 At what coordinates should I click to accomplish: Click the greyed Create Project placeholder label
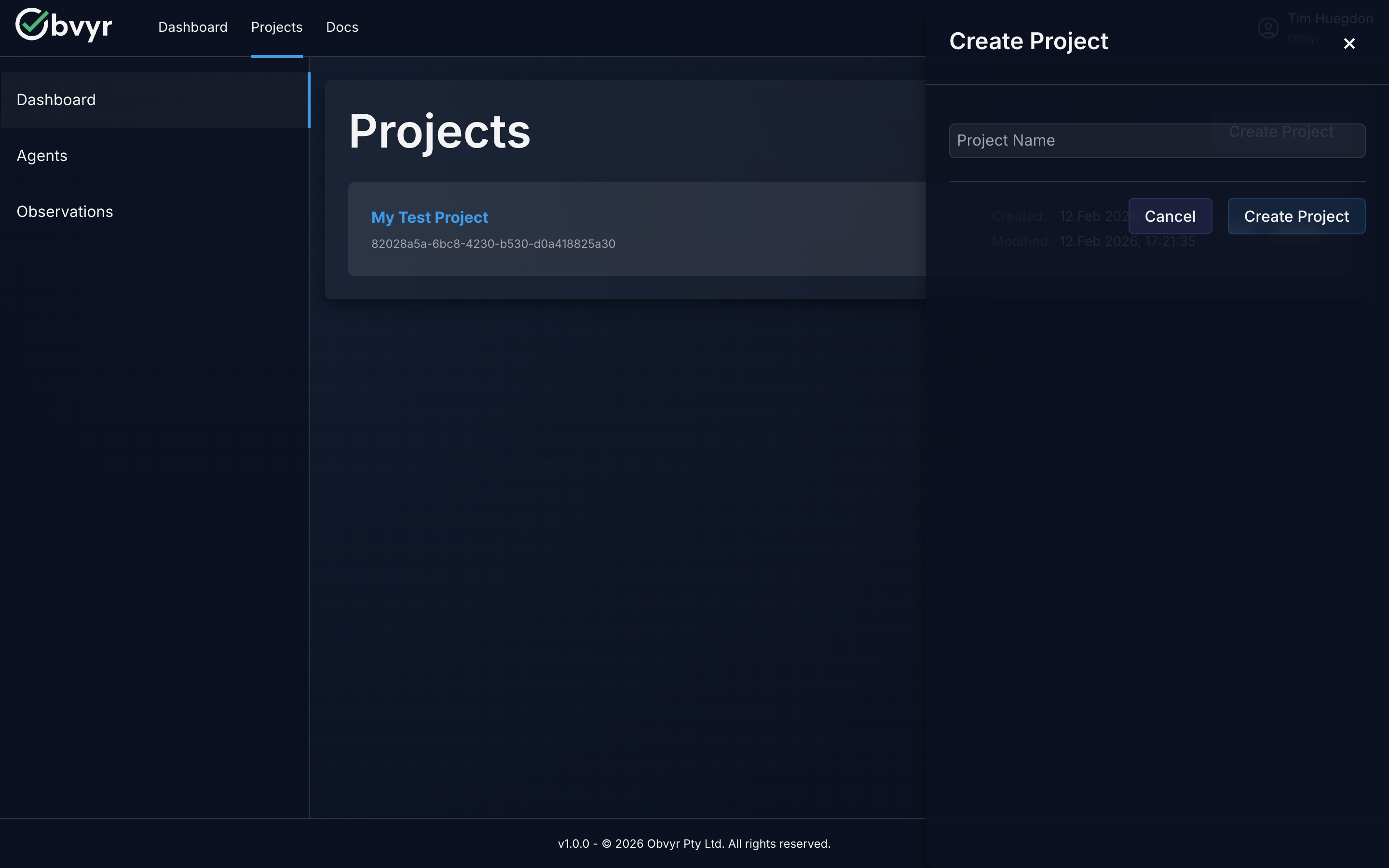[1280, 132]
